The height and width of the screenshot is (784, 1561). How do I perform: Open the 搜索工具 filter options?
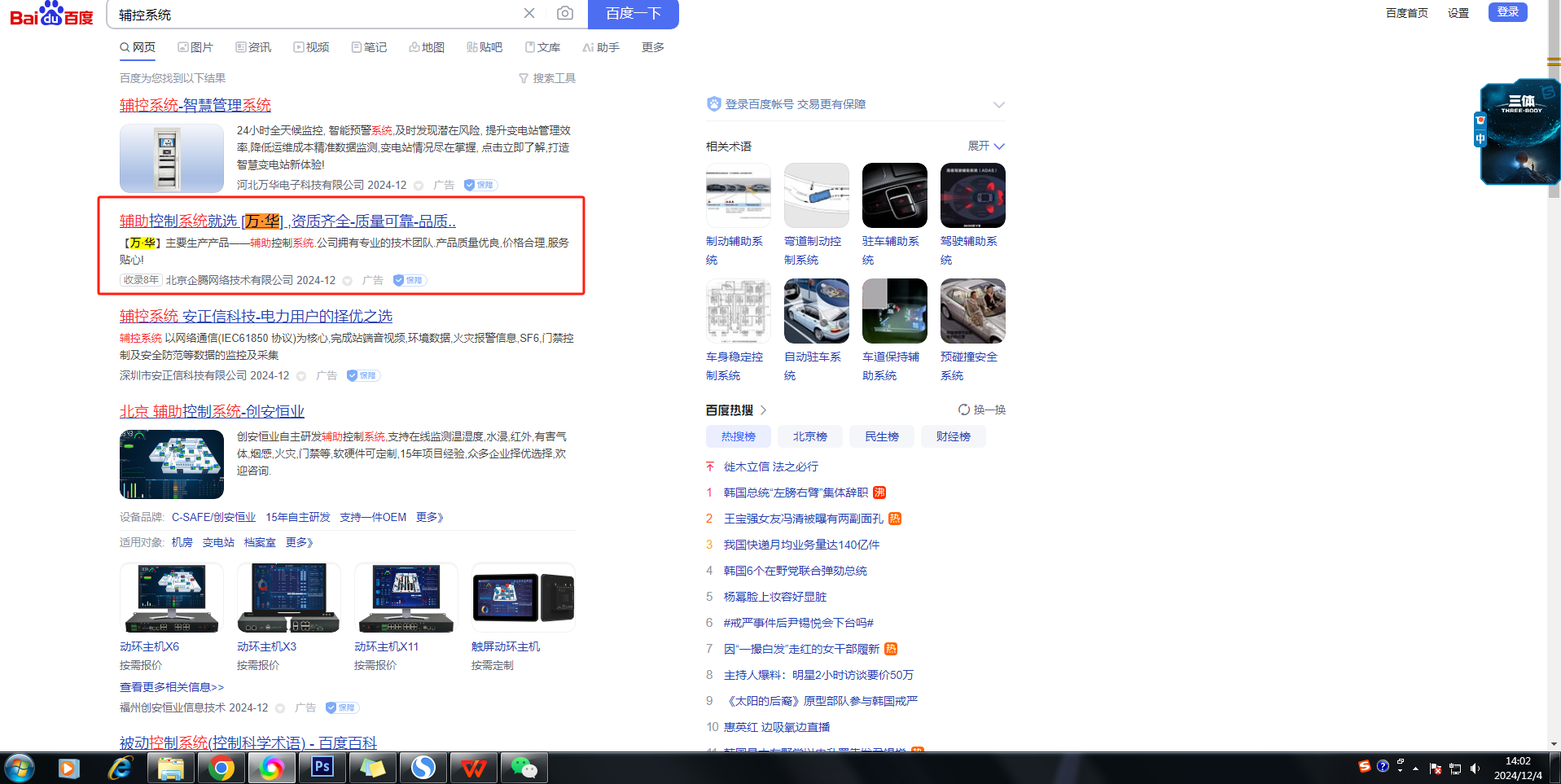547,78
